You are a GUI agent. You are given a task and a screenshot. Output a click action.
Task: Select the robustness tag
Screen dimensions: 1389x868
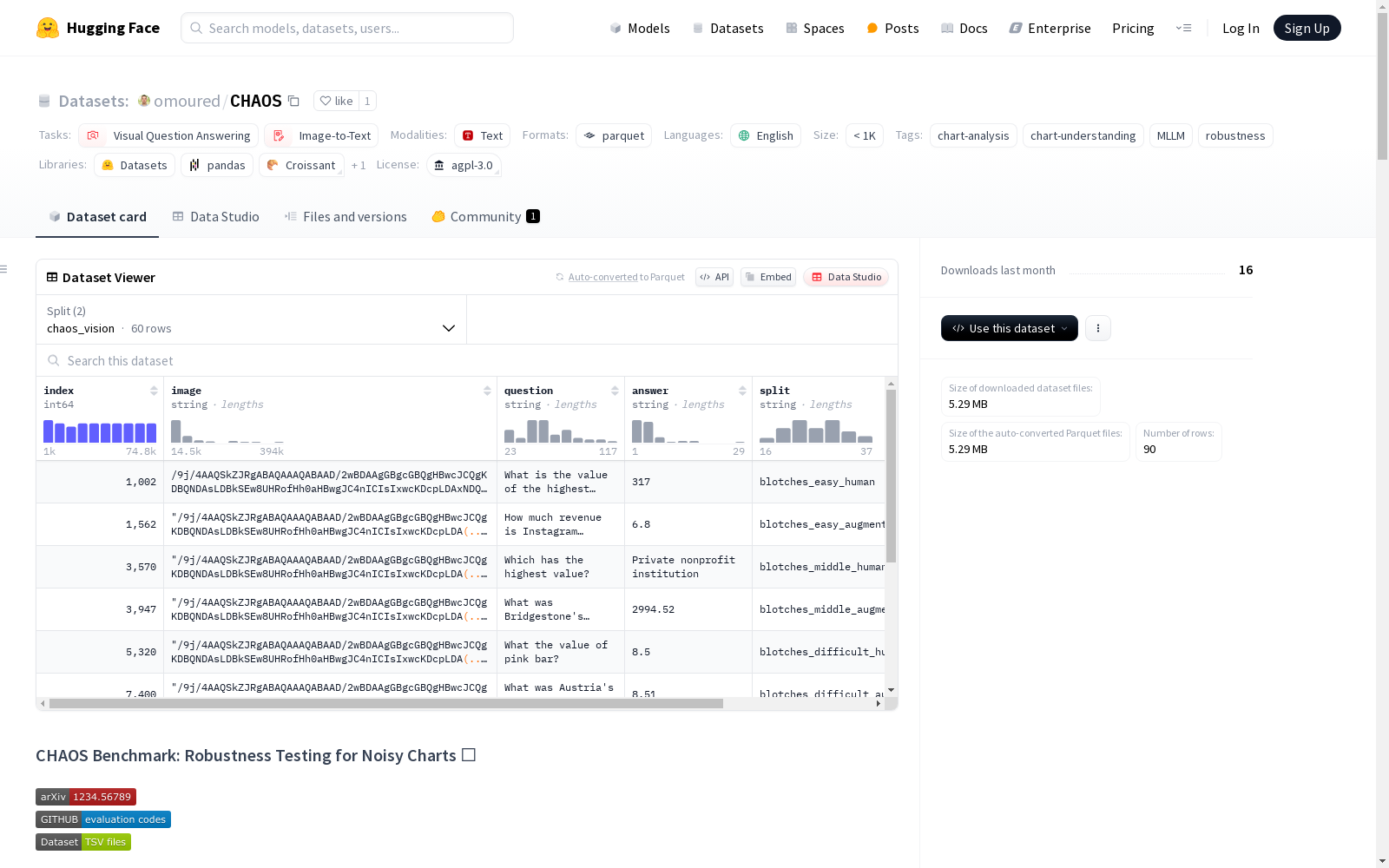tap(1235, 135)
